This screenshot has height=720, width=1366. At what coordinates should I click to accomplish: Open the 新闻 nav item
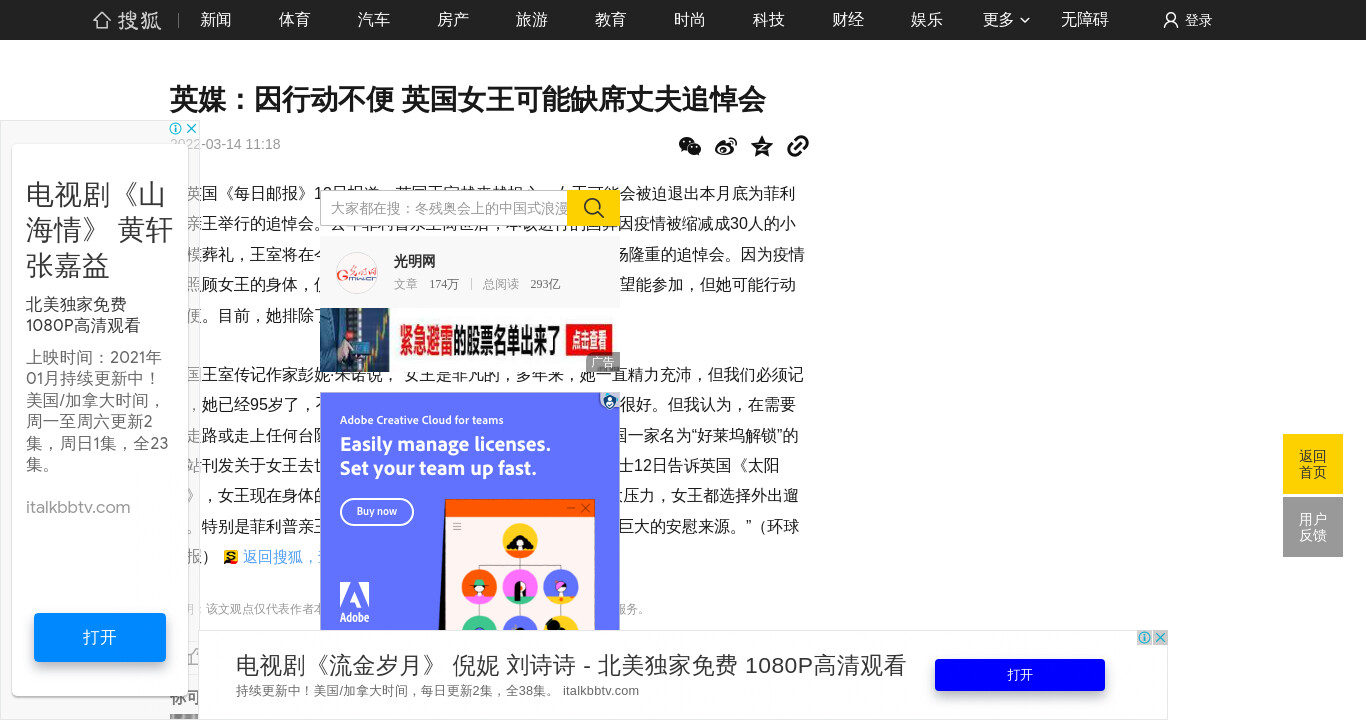pos(216,20)
